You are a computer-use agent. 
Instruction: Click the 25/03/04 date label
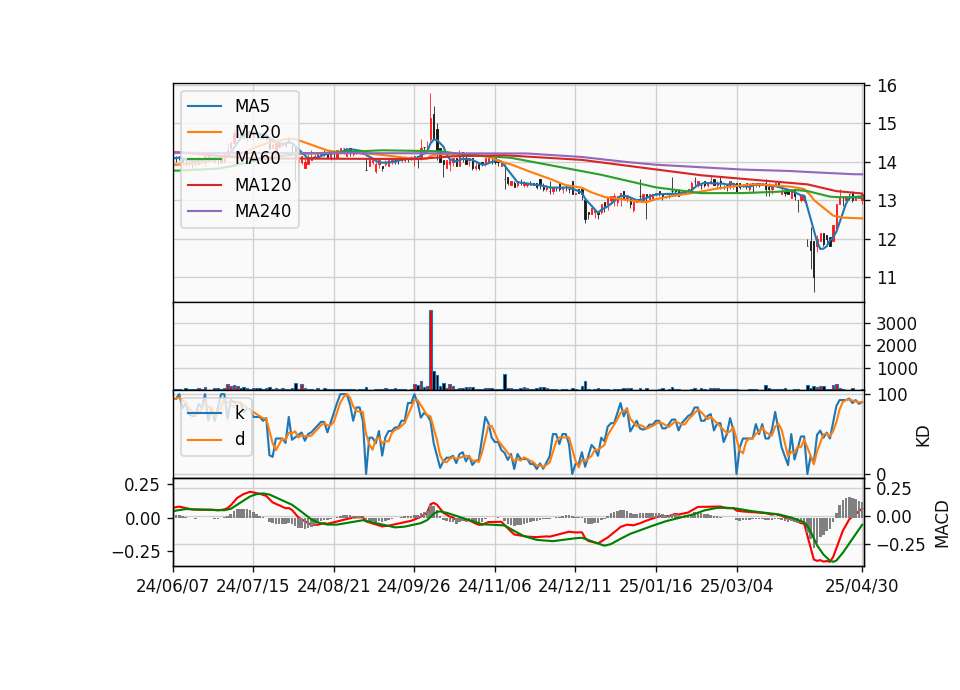point(737,586)
